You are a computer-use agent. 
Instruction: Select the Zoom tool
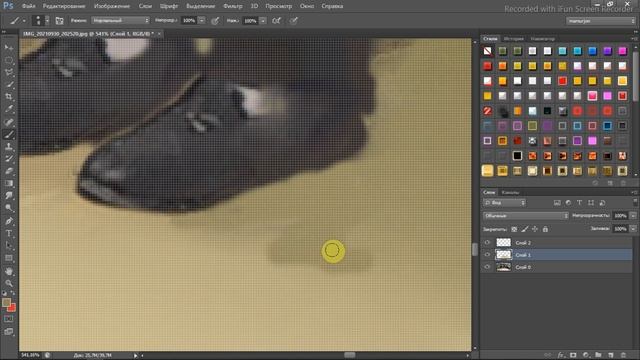9,283
